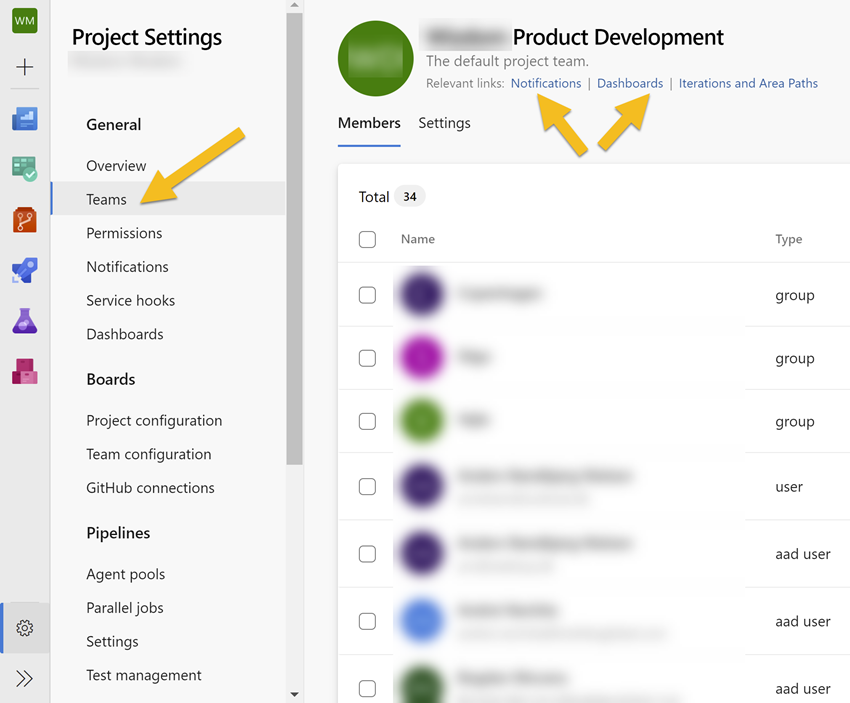Click the plus icon to add new
850x703 pixels.
tap(25, 68)
